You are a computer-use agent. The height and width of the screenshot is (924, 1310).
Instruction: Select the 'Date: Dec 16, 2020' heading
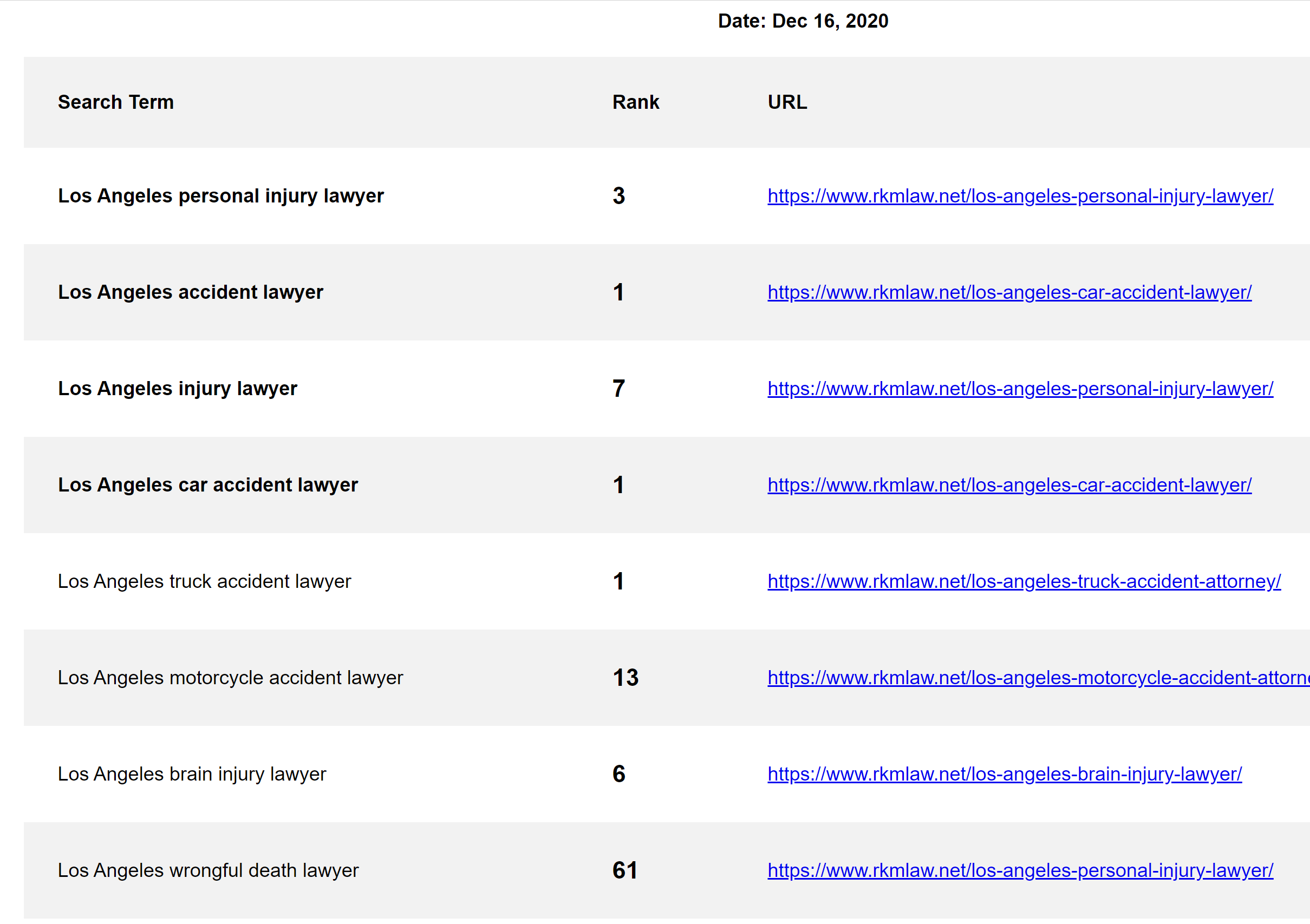pyautogui.click(x=803, y=21)
